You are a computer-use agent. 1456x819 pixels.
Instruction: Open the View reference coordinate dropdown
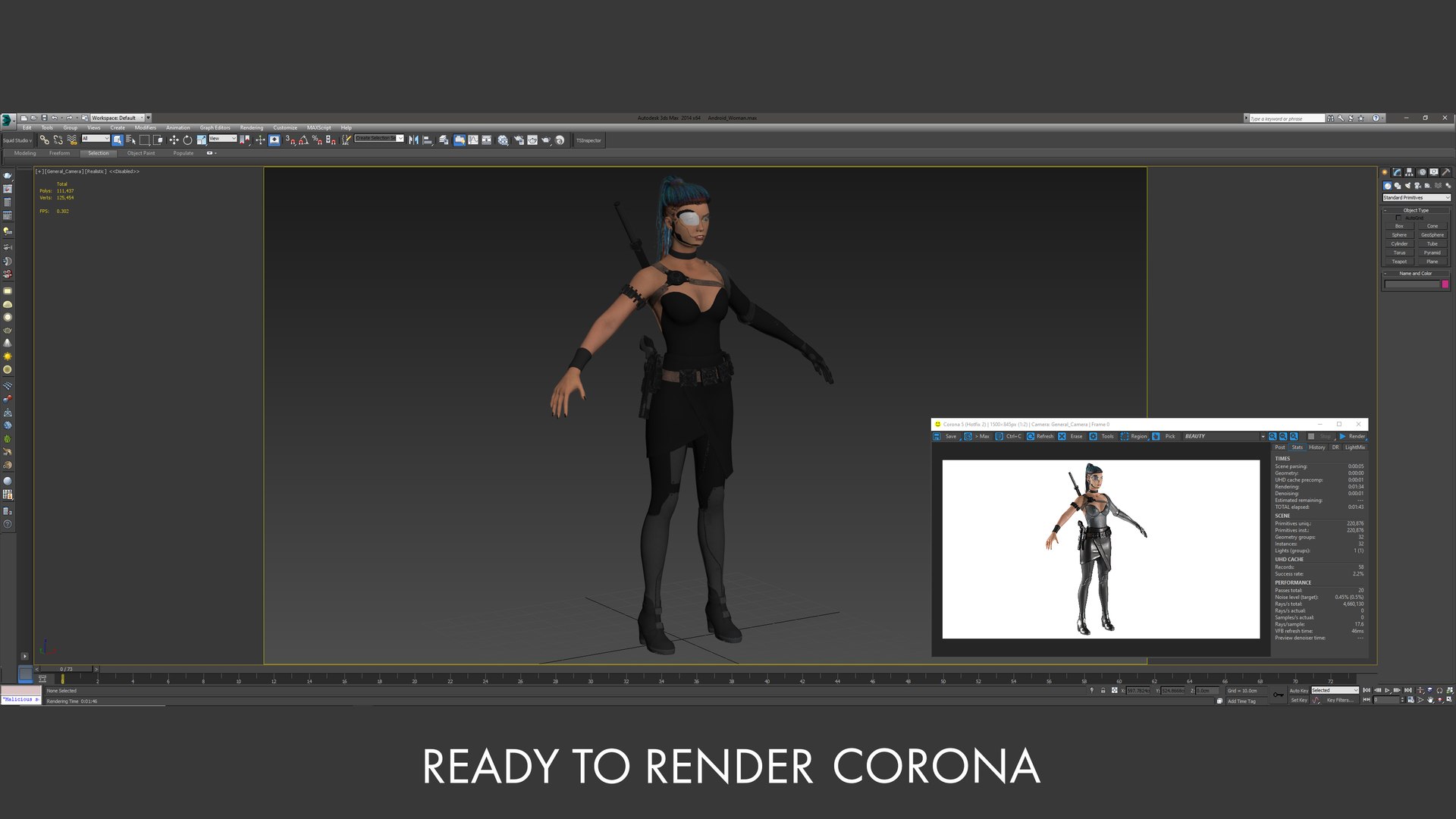click(222, 138)
